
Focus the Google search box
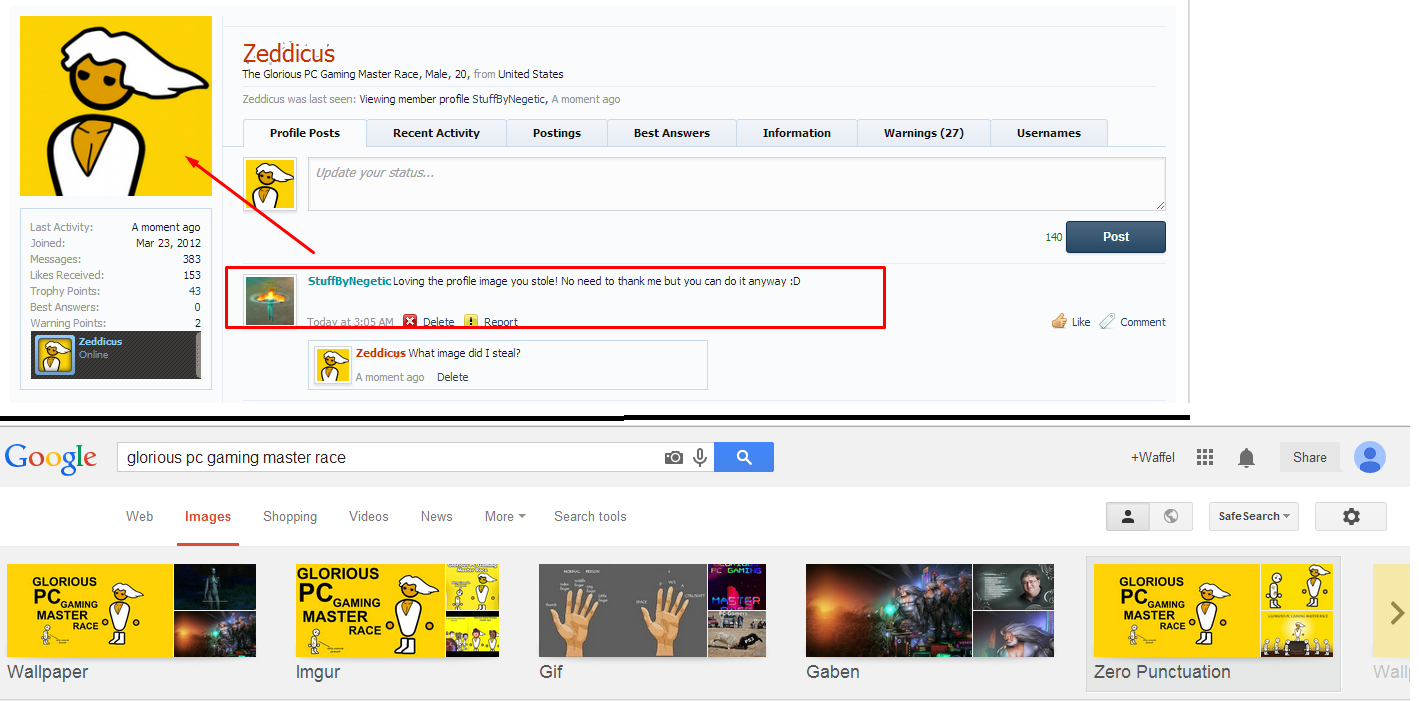(390, 457)
